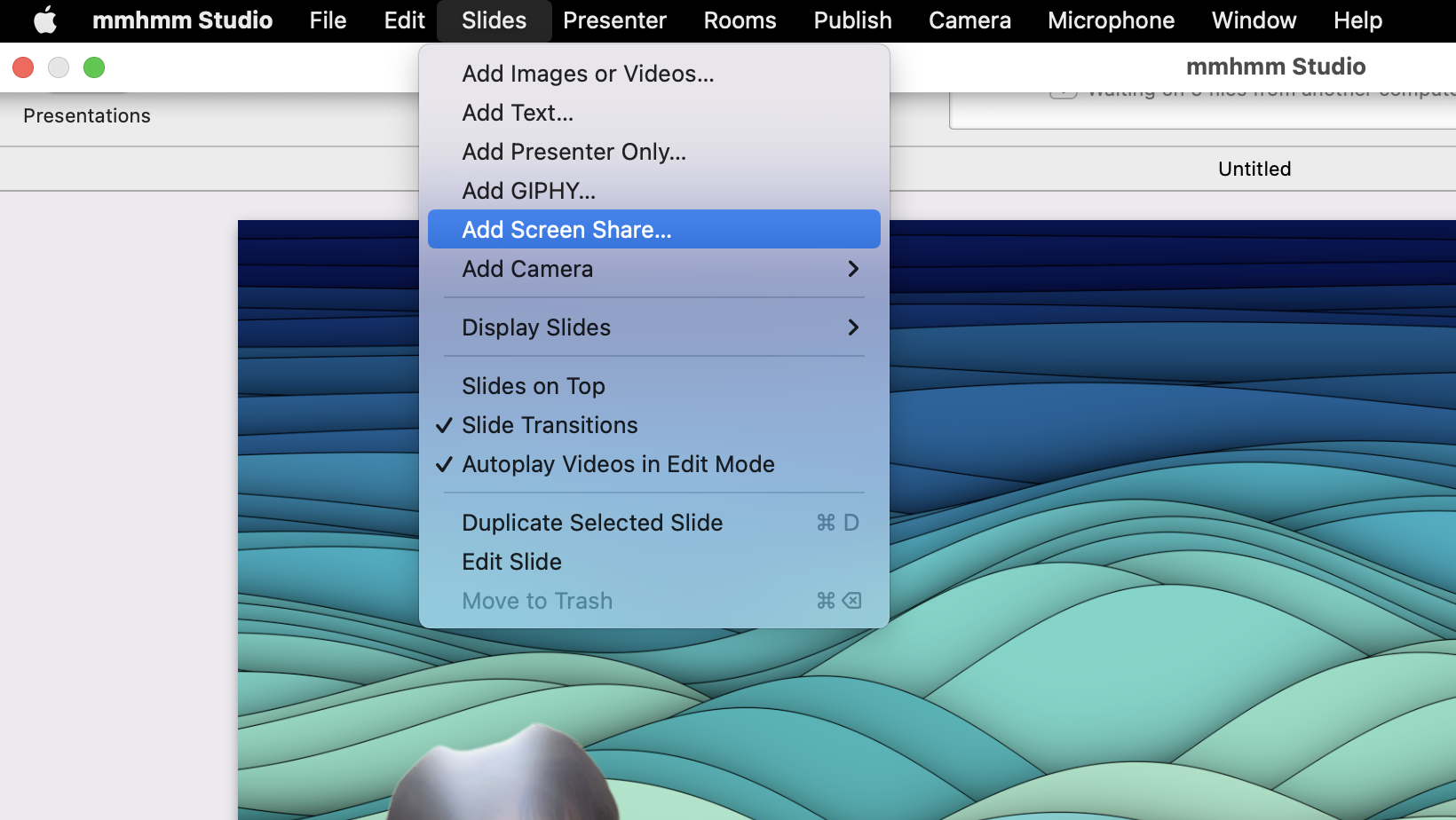Choose Duplicate Selected Slide
The height and width of the screenshot is (820, 1456).
pos(654,523)
